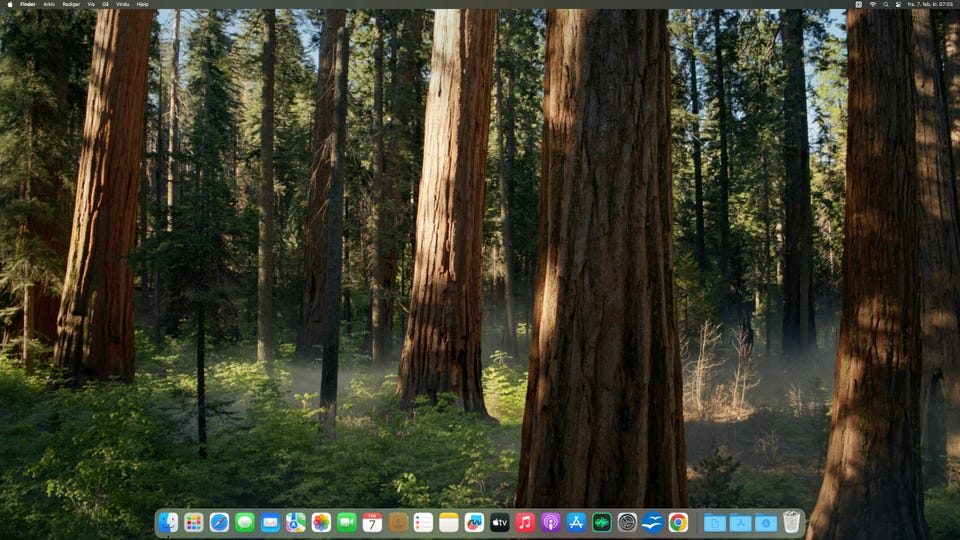Viewport: 960px width, 540px height.
Task: Open System Settings gear icon
Action: (627, 522)
